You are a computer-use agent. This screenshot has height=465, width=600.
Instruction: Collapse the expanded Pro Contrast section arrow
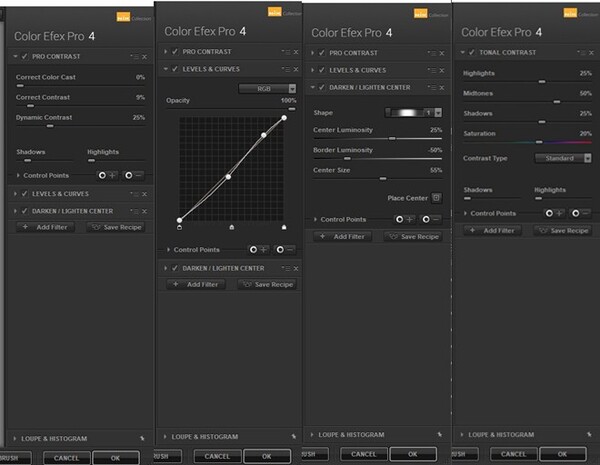[15, 56]
